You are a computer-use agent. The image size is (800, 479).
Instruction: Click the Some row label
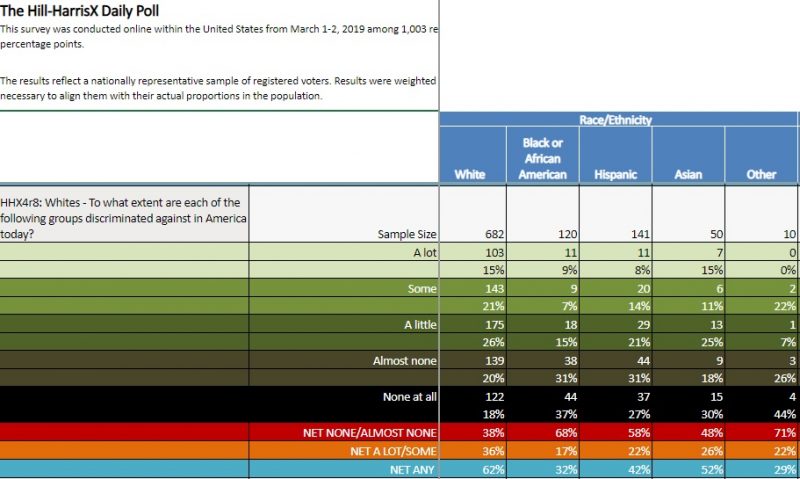coord(422,289)
